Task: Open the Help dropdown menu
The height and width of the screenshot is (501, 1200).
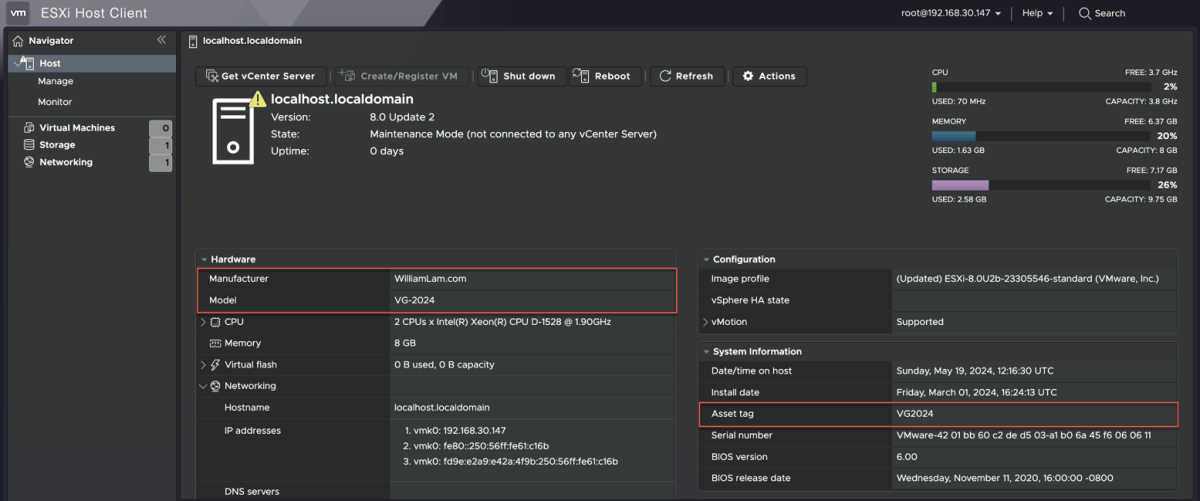Action: click(1037, 13)
